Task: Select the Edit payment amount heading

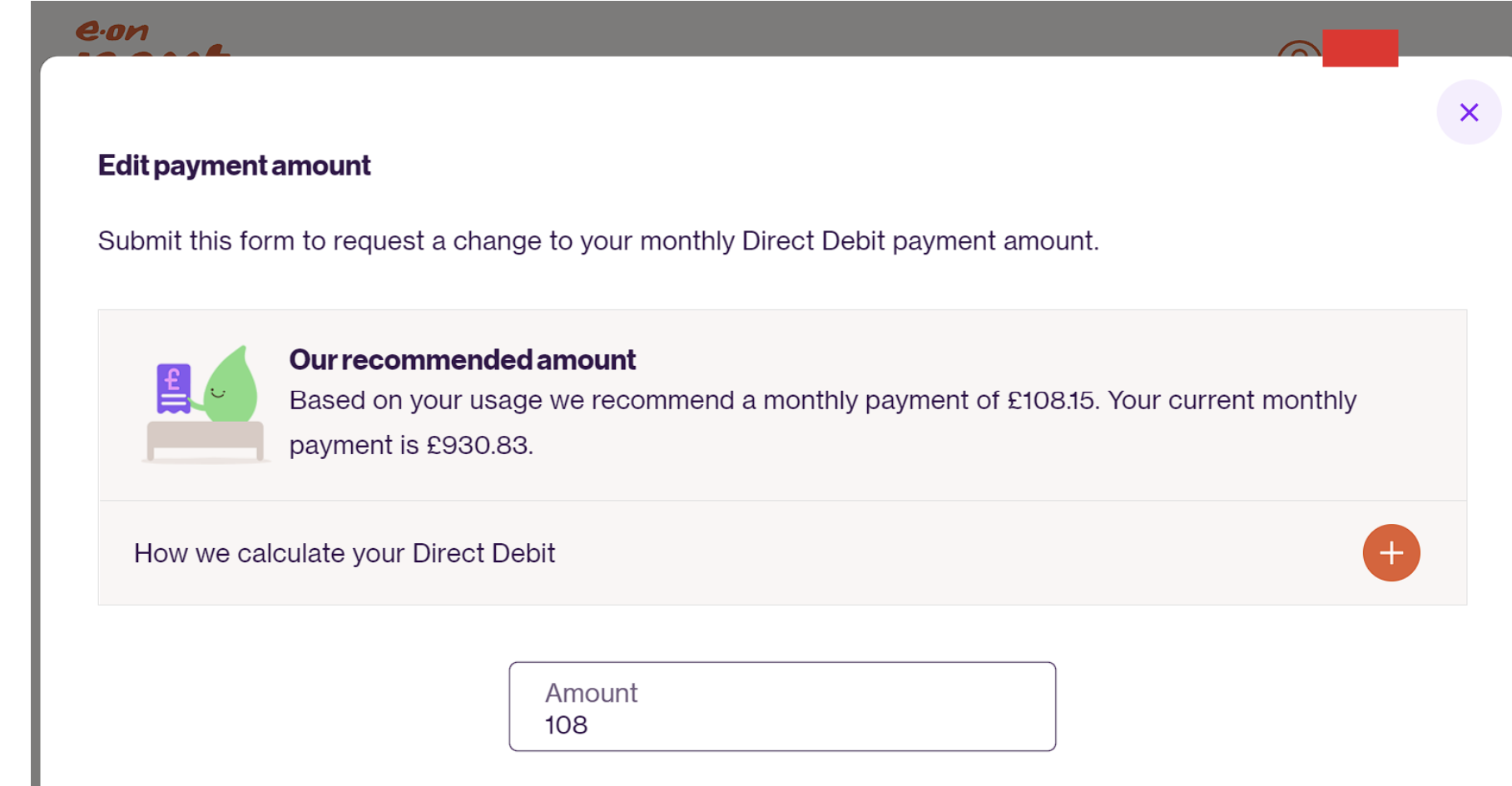Action: coord(234,166)
